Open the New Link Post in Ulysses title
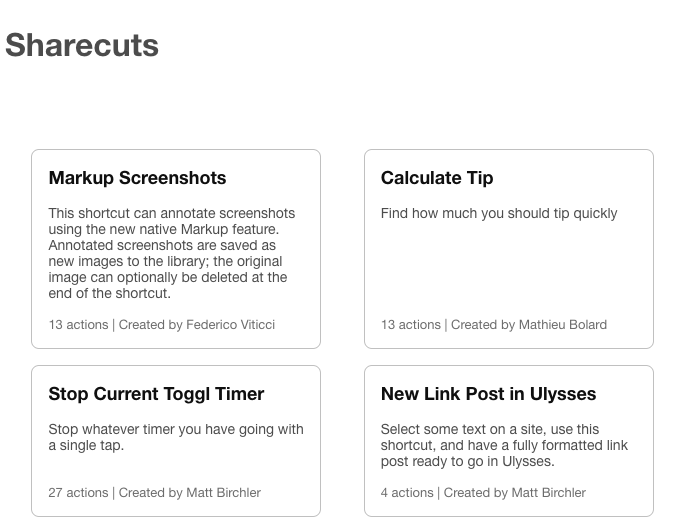This screenshot has width=688, height=526. click(x=488, y=394)
